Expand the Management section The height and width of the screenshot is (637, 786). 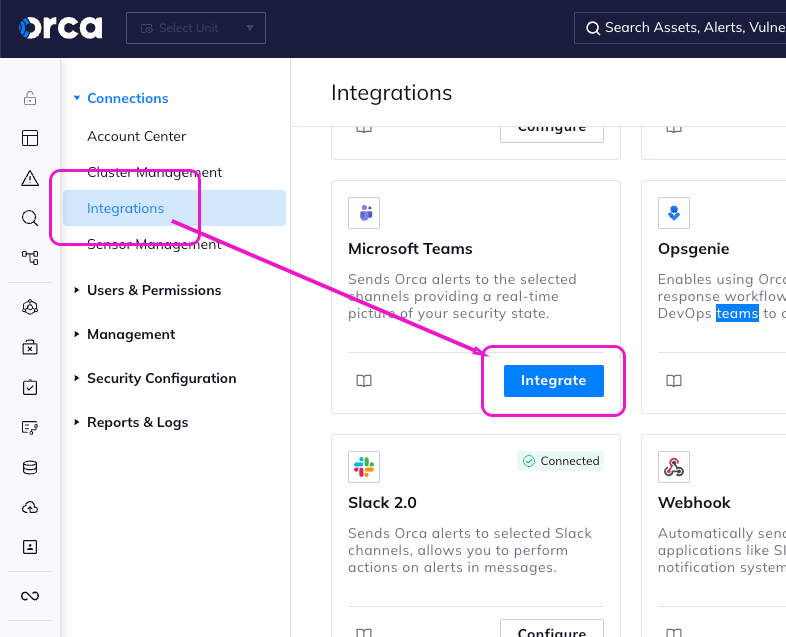pyautogui.click(x=124, y=334)
